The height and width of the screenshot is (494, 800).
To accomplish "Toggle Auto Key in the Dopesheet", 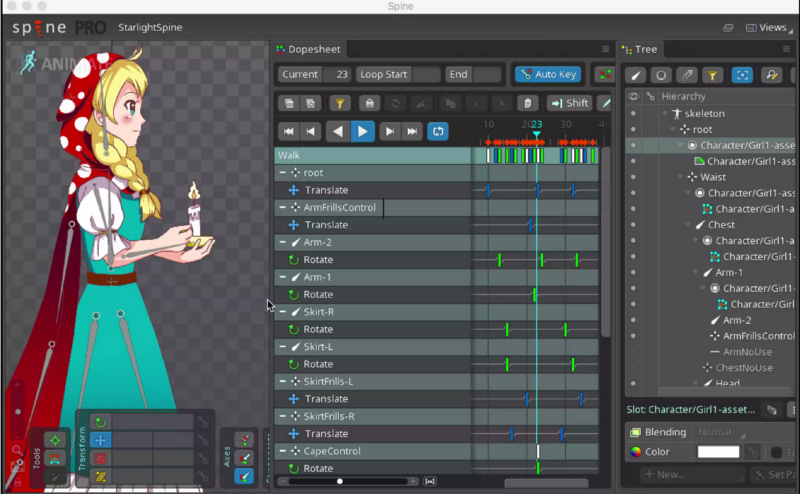I will coord(548,75).
